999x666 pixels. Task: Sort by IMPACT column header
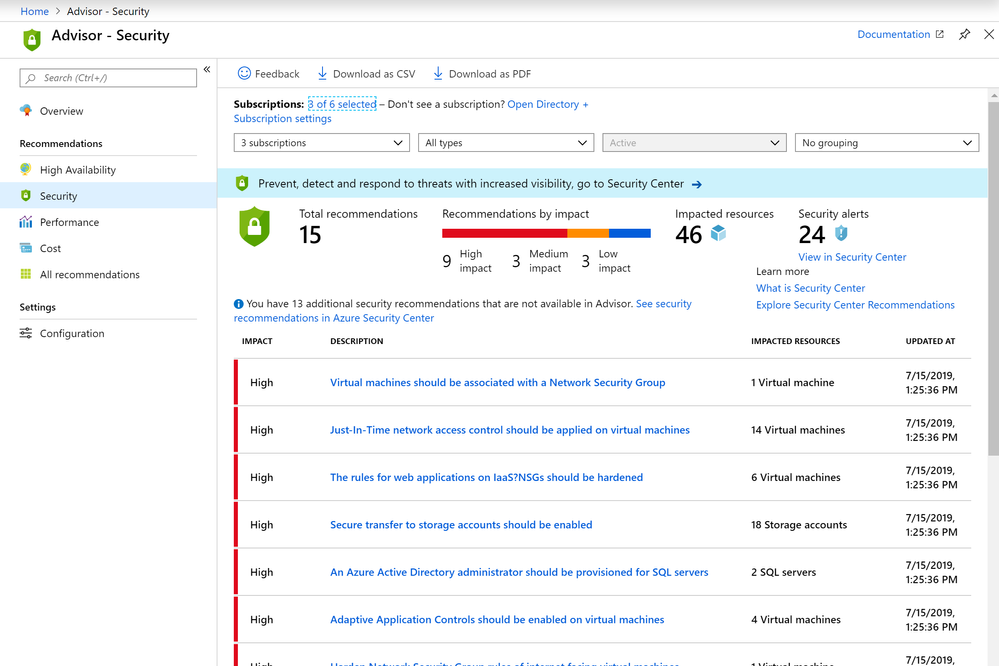257,341
